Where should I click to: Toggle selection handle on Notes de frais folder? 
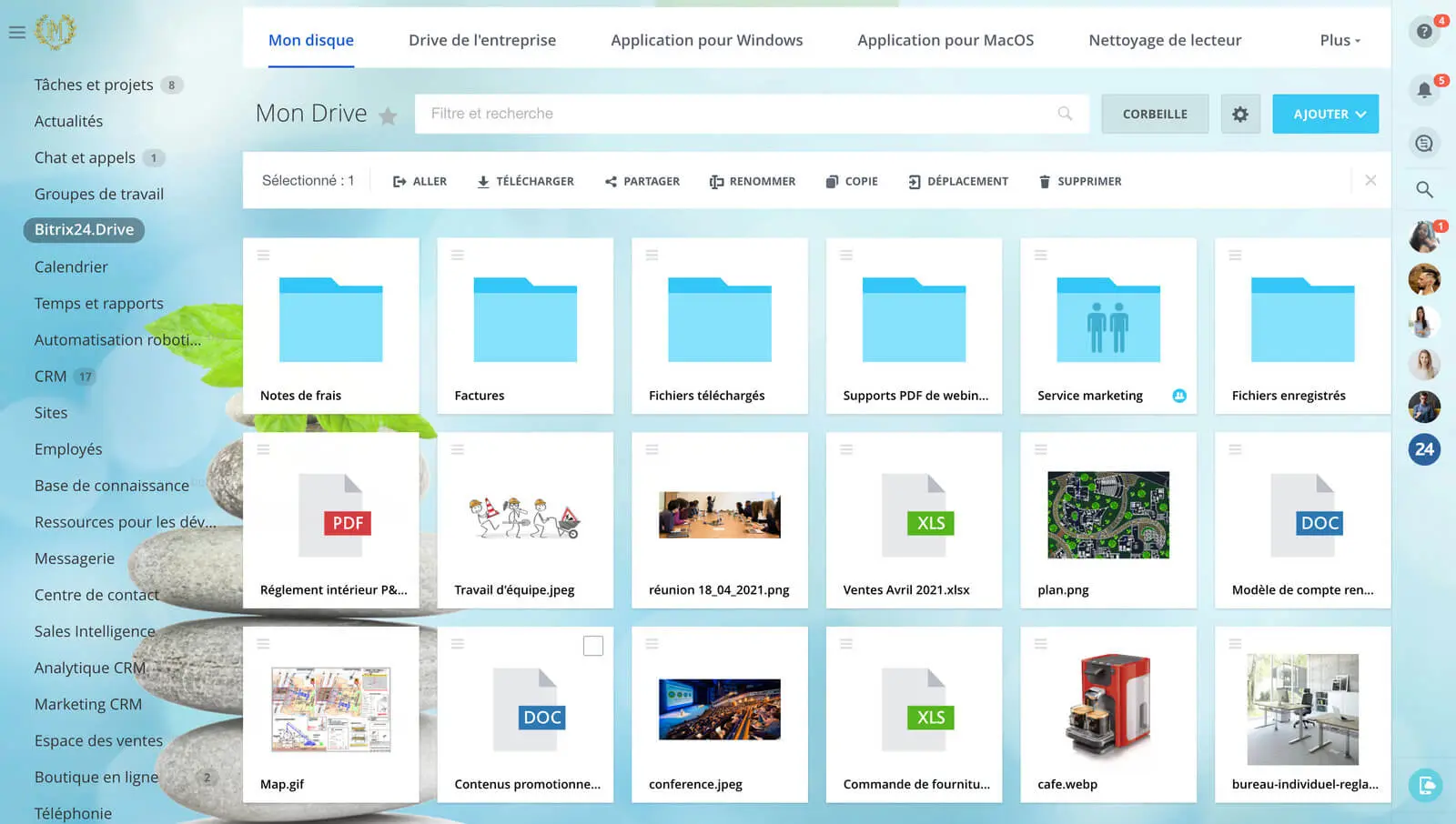tap(263, 256)
